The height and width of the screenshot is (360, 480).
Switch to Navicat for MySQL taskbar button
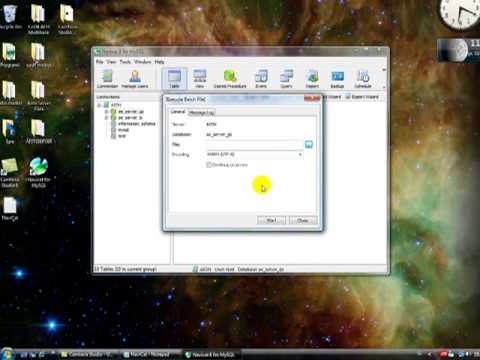pos(212,354)
